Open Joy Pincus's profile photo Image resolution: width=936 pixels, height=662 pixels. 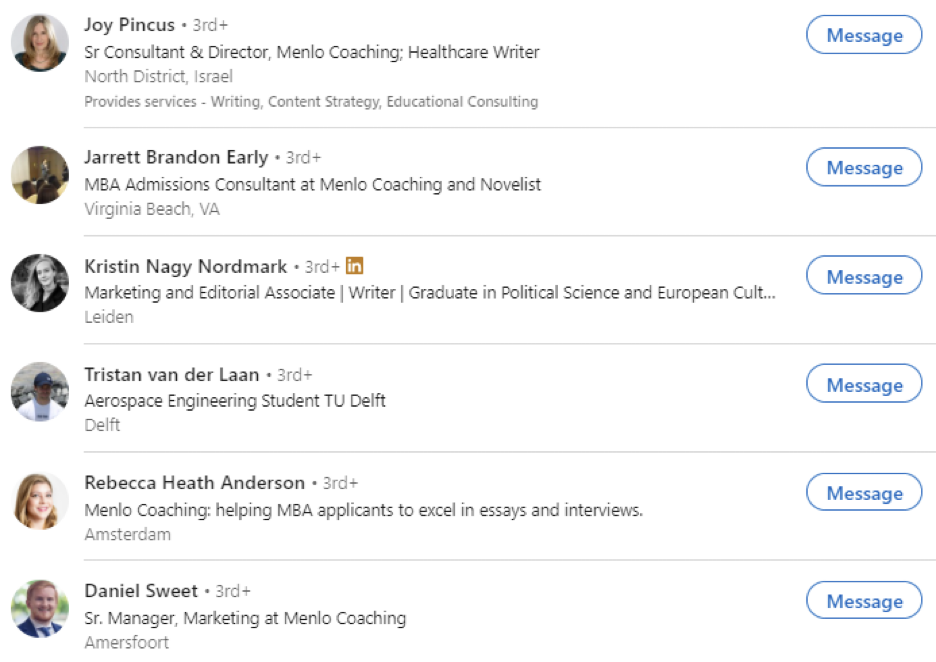point(40,43)
